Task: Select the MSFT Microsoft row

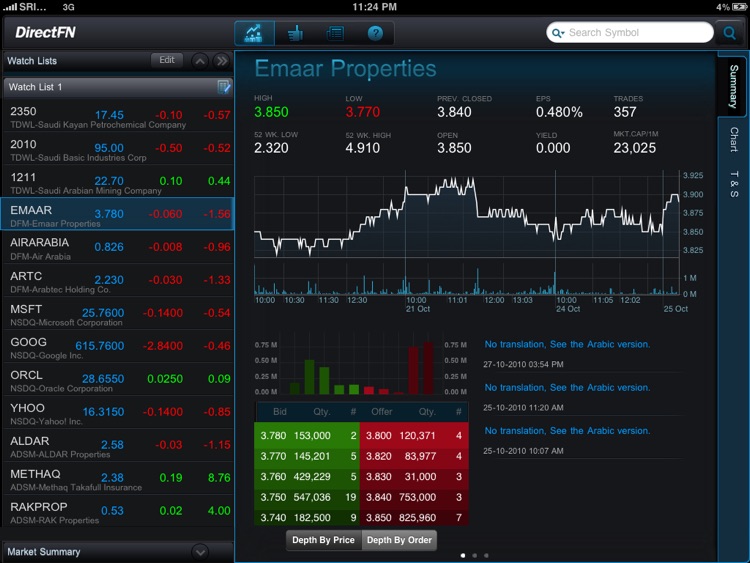Action: click(118, 314)
